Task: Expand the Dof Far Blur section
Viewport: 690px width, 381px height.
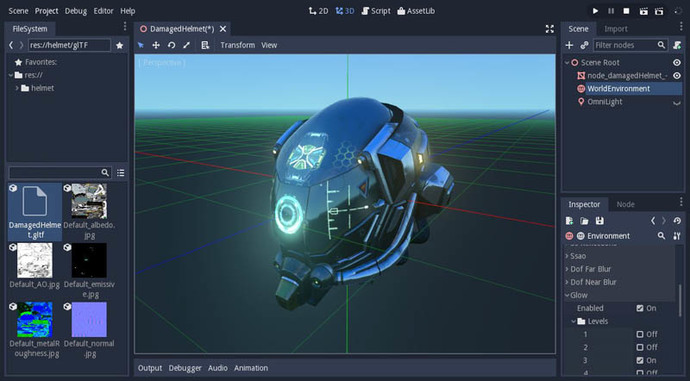Action: point(566,269)
